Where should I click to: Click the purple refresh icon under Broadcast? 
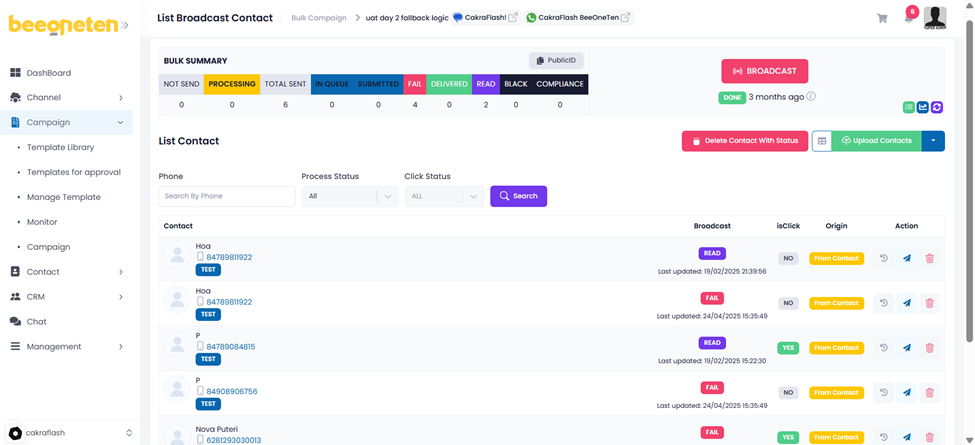pos(937,108)
